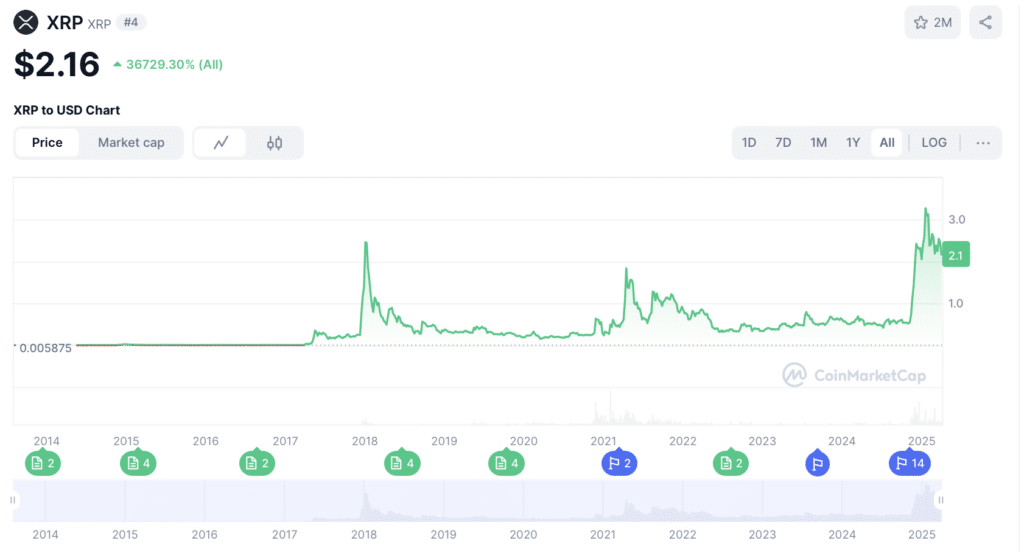Click the 2018 price peak on the chart
The width and height of the screenshot is (1024, 552).
pos(366,243)
